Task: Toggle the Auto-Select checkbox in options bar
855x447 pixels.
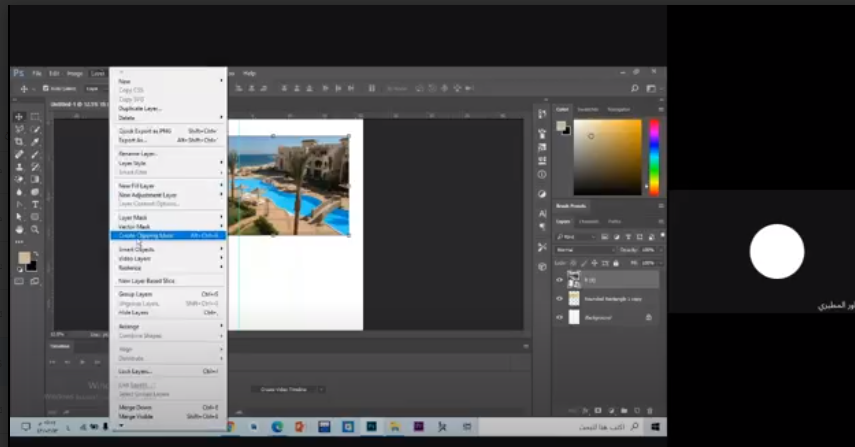Action: 46,88
